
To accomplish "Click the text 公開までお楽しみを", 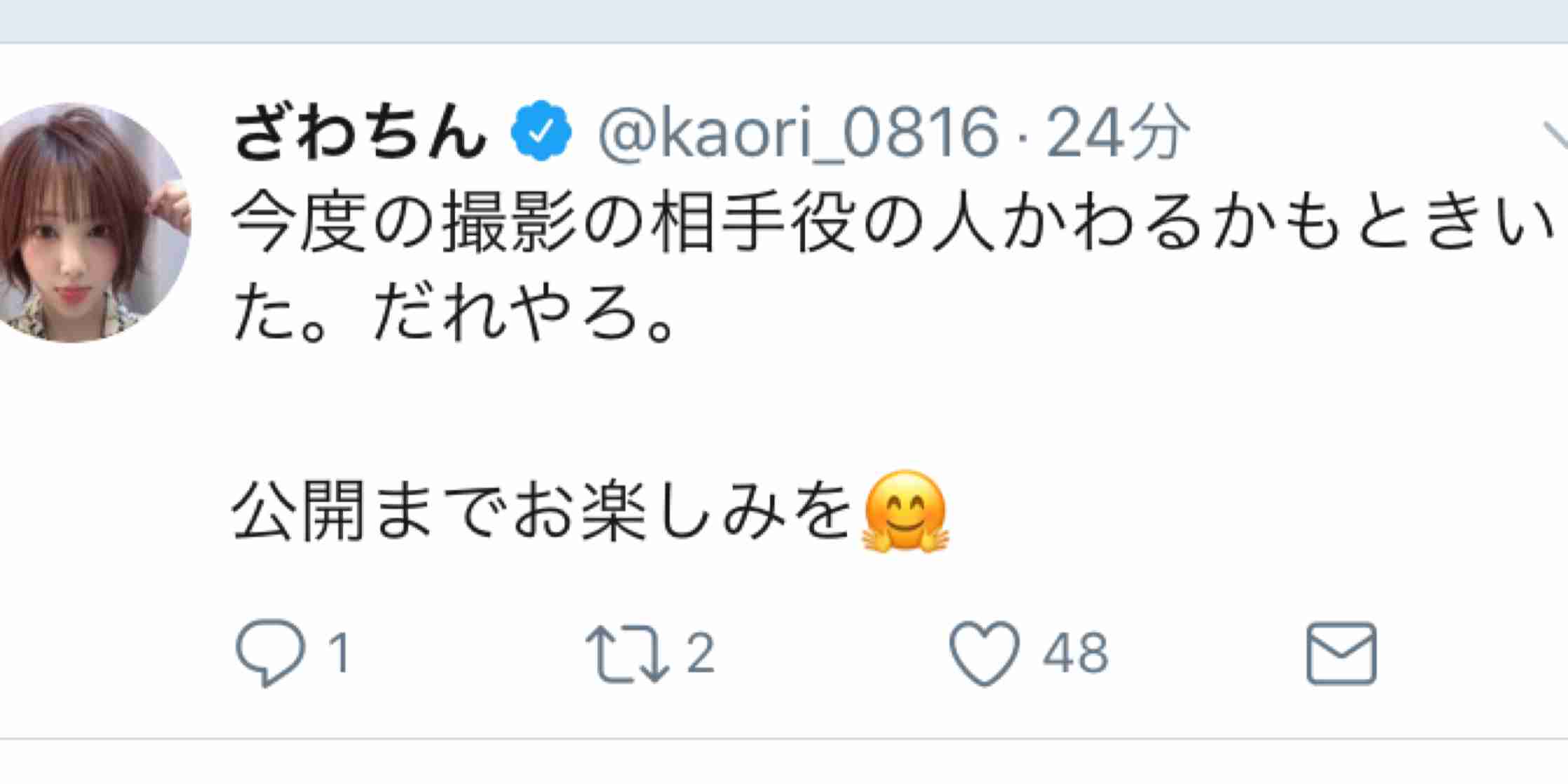I will pyautogui.click(x=541, y=511).
